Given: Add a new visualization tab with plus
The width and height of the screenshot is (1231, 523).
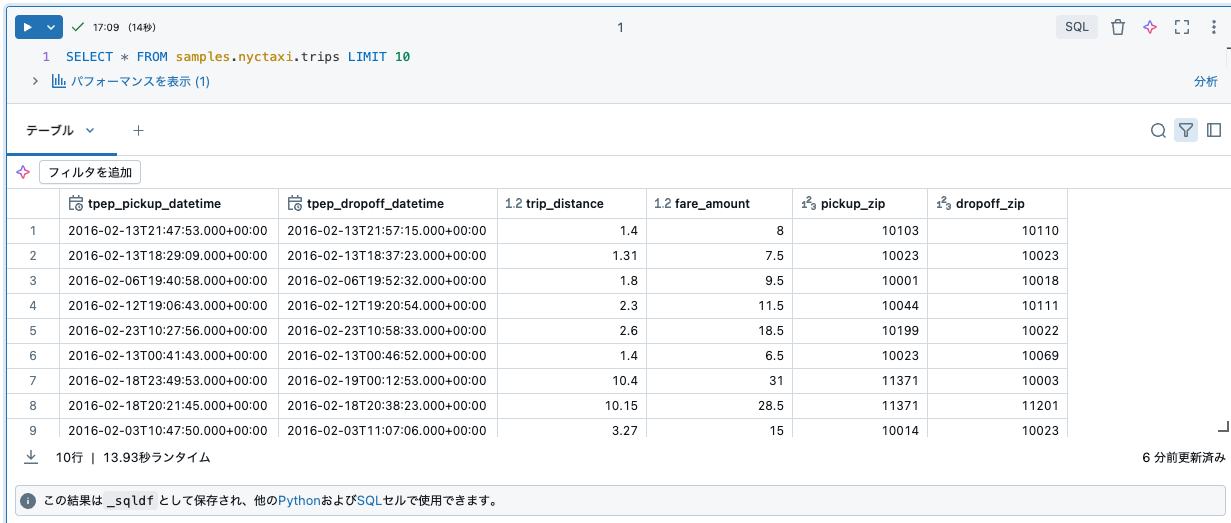Looking at the screenshot, I should click(x=139, y=130).
